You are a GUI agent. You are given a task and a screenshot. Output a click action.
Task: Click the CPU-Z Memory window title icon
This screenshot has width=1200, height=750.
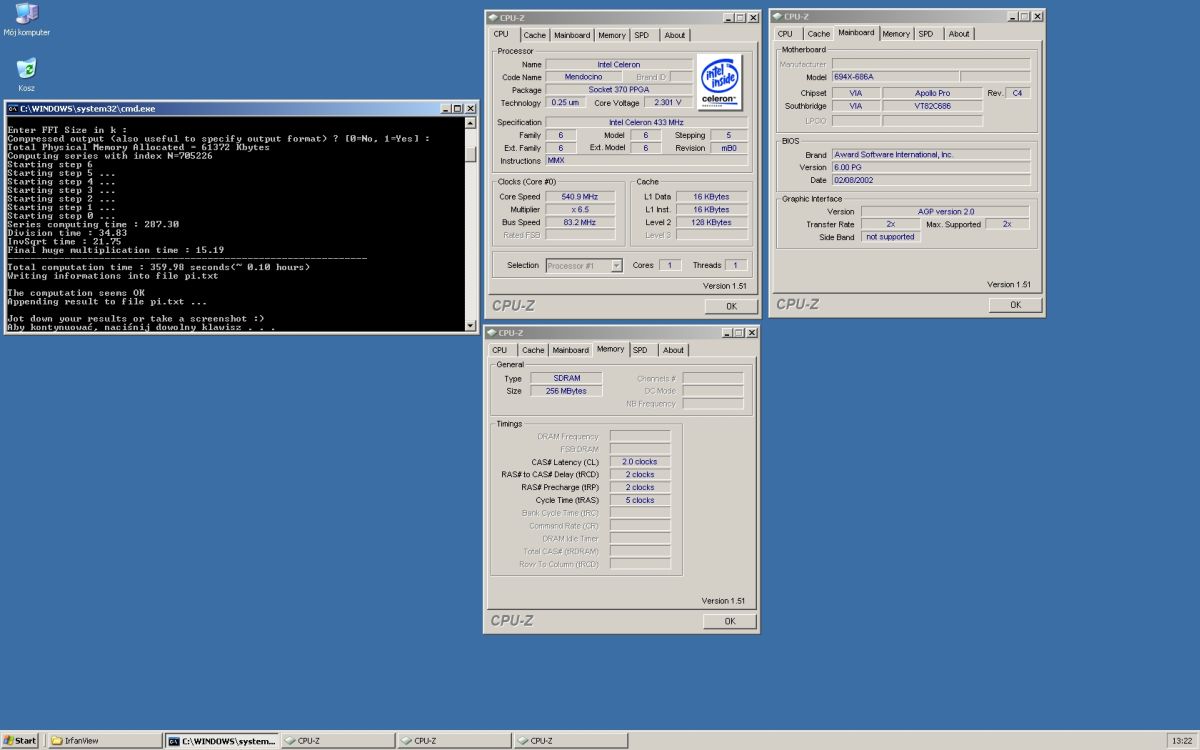coord(493,332)
